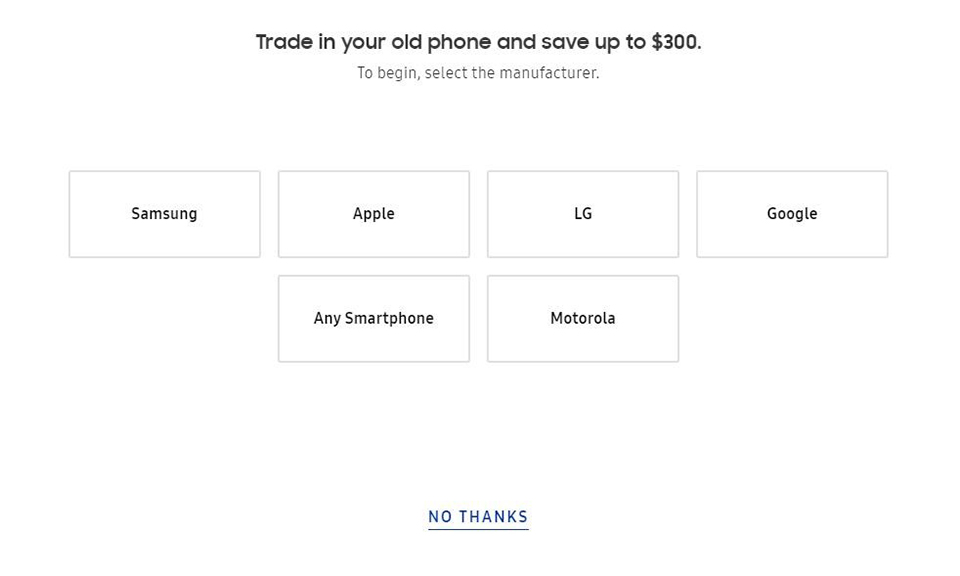
Task: Choose the Apple manufacturer tile
Action: 373,214
